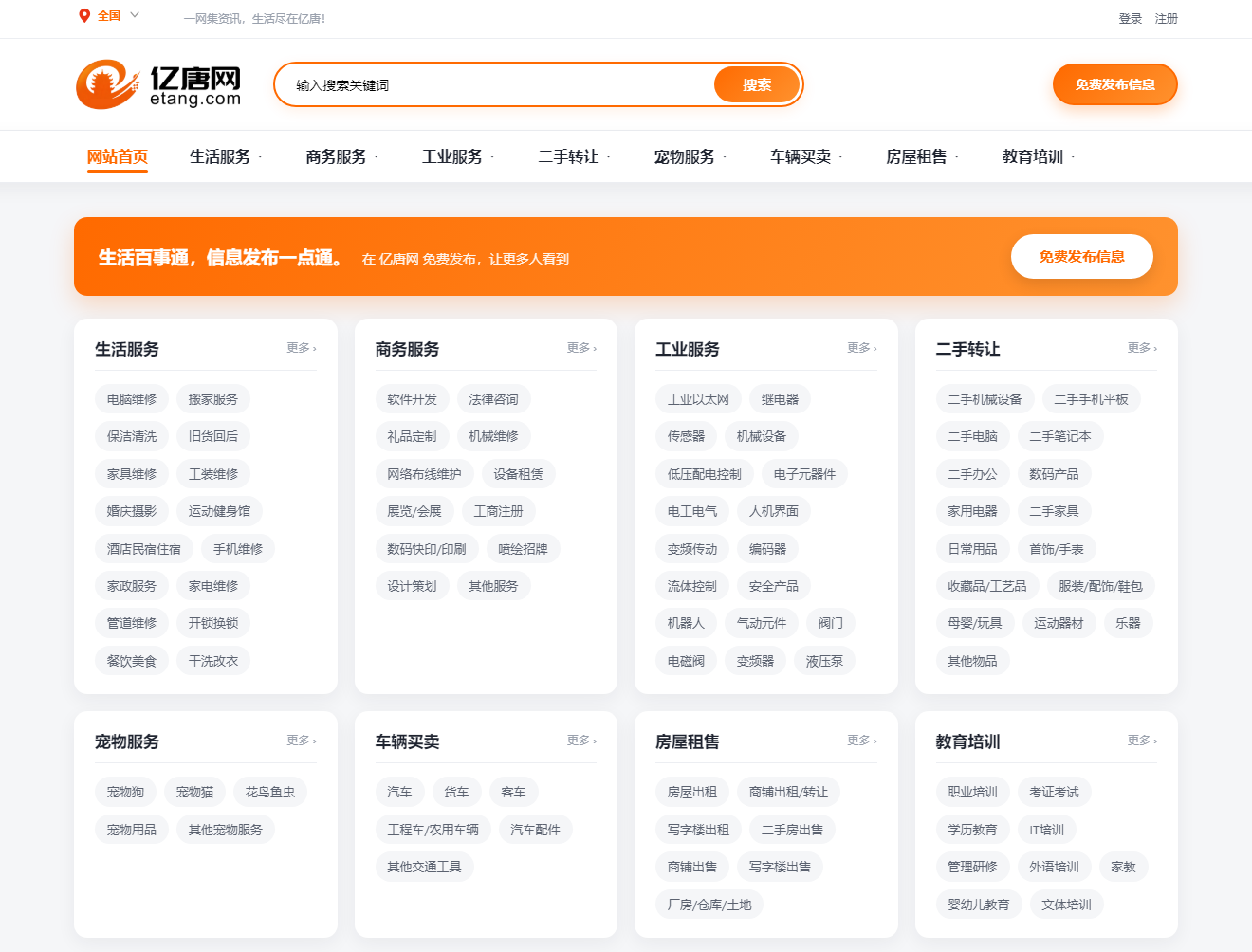The width and height of the screenshot is (1252, 952).
Task: Open the 酒店民宿住宿 tag
Action: [x=144, y=549]
